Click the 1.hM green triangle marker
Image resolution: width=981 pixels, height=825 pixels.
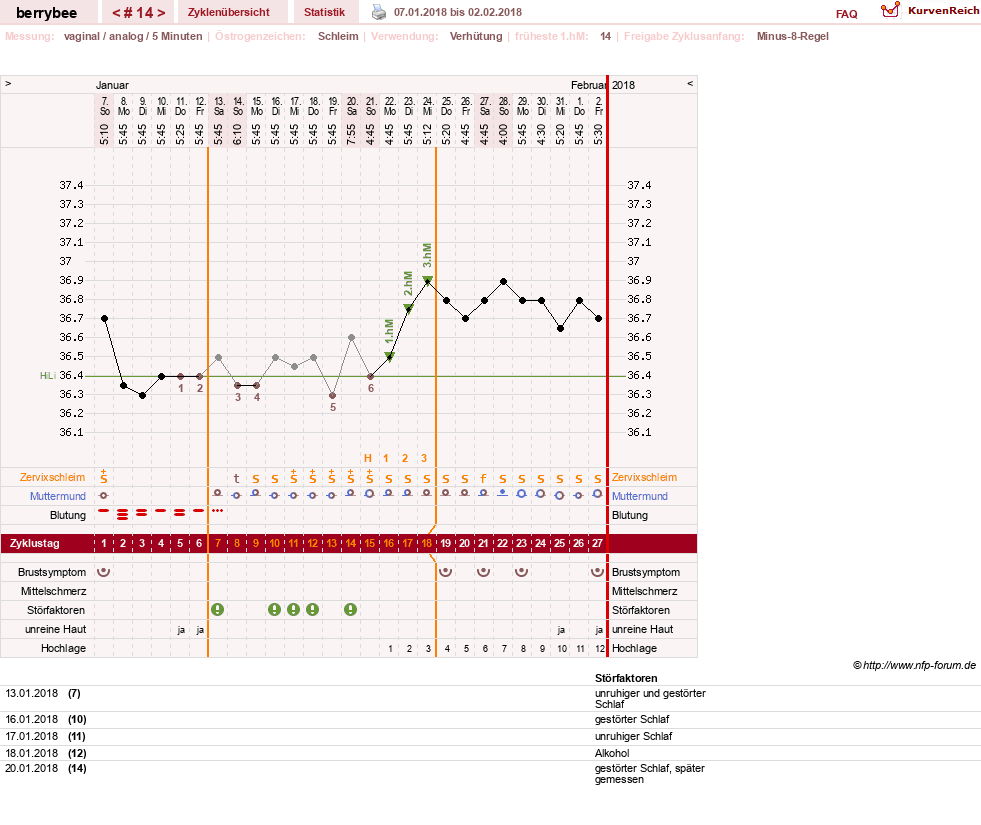coord(389,357)
